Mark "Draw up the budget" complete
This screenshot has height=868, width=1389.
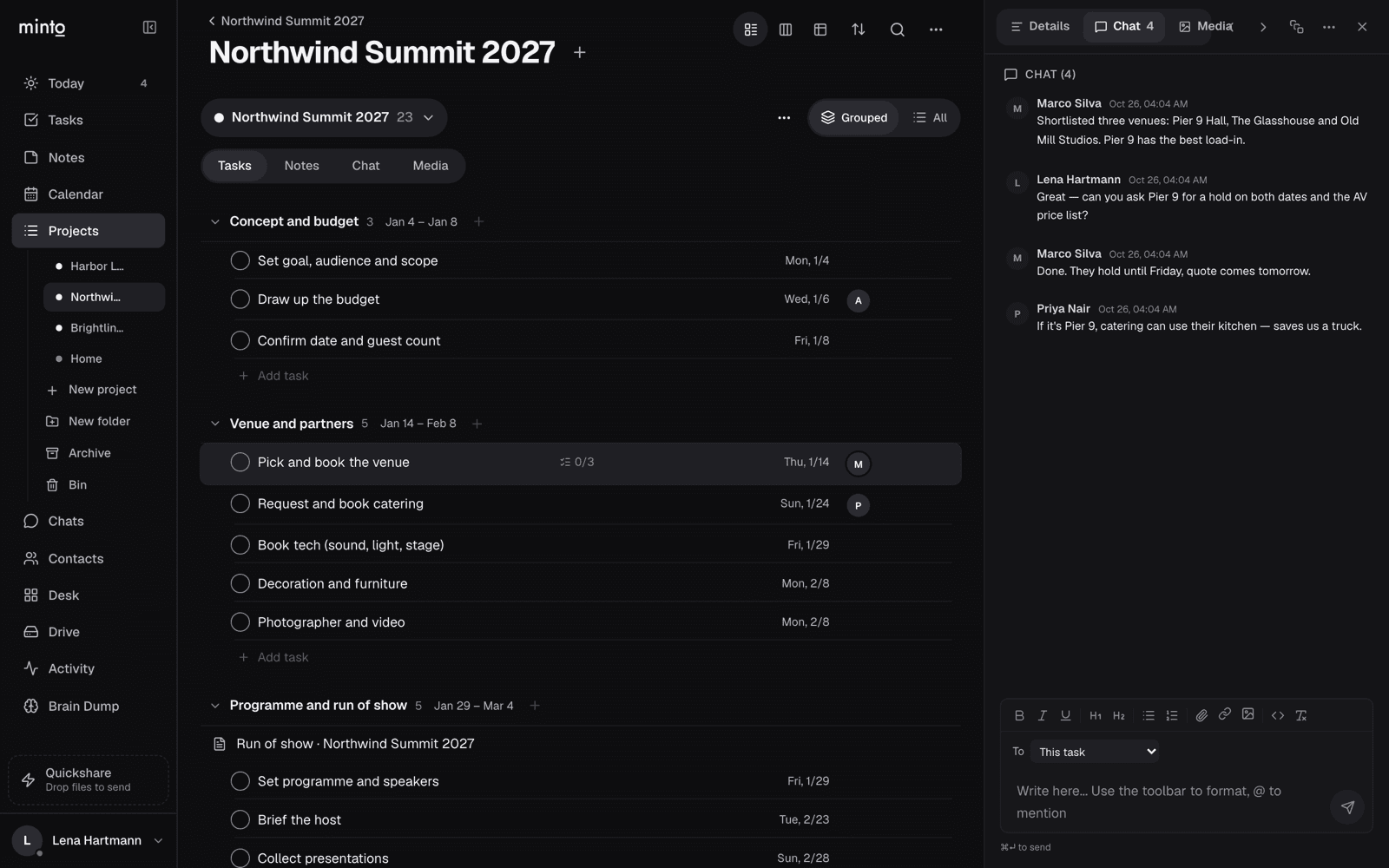240,299
